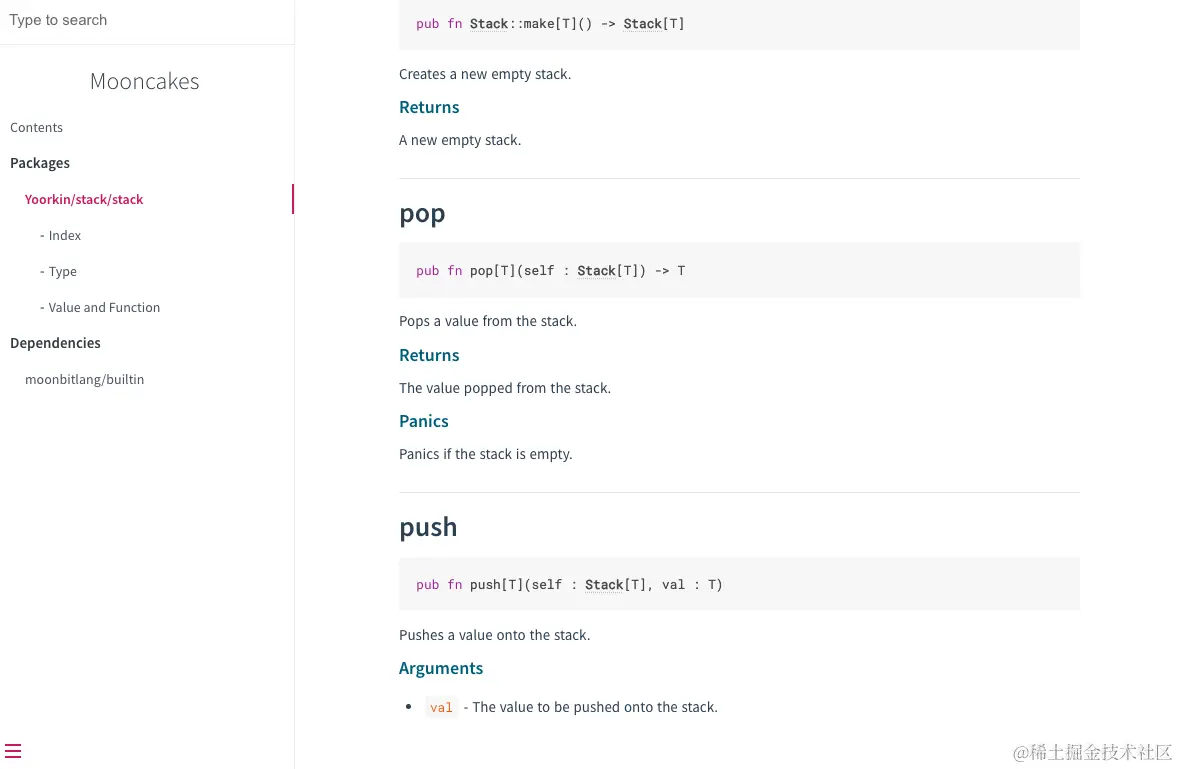
Task: Open the Mooncakes title link
Action: click(145, 81)
